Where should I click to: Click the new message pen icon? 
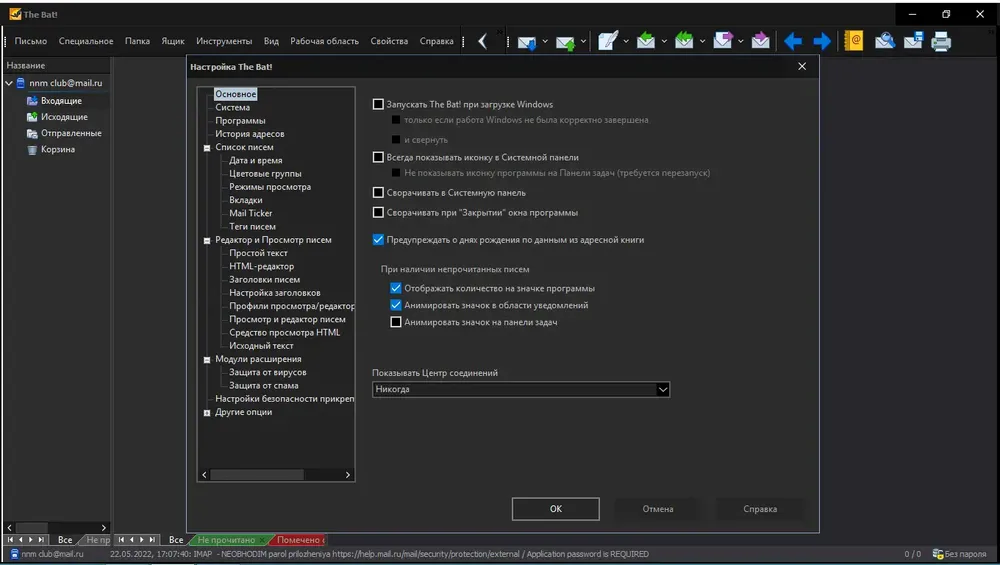[x=608, y=41]
